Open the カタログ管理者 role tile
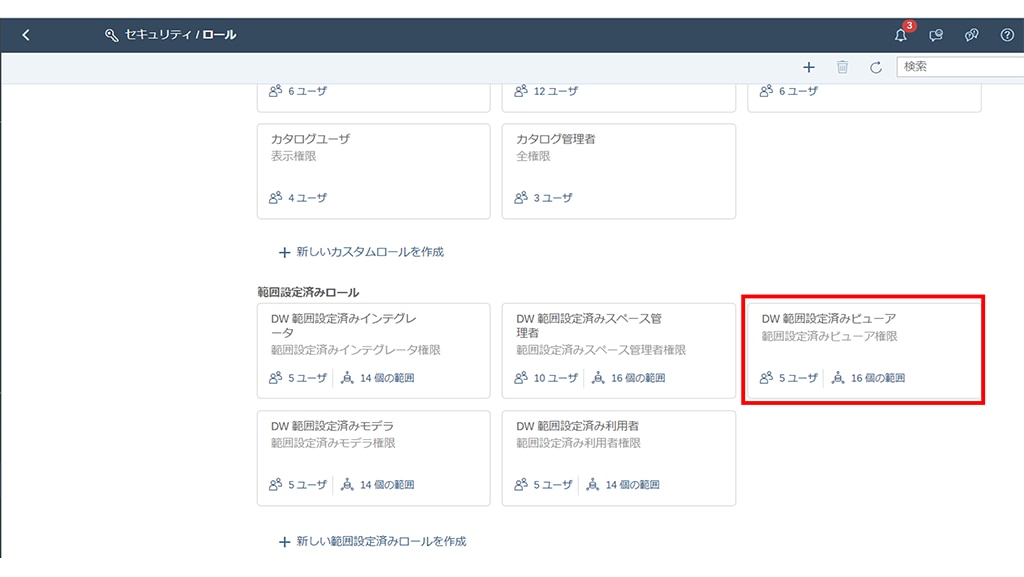This screenshot has height=577, width=1024. 618,170
